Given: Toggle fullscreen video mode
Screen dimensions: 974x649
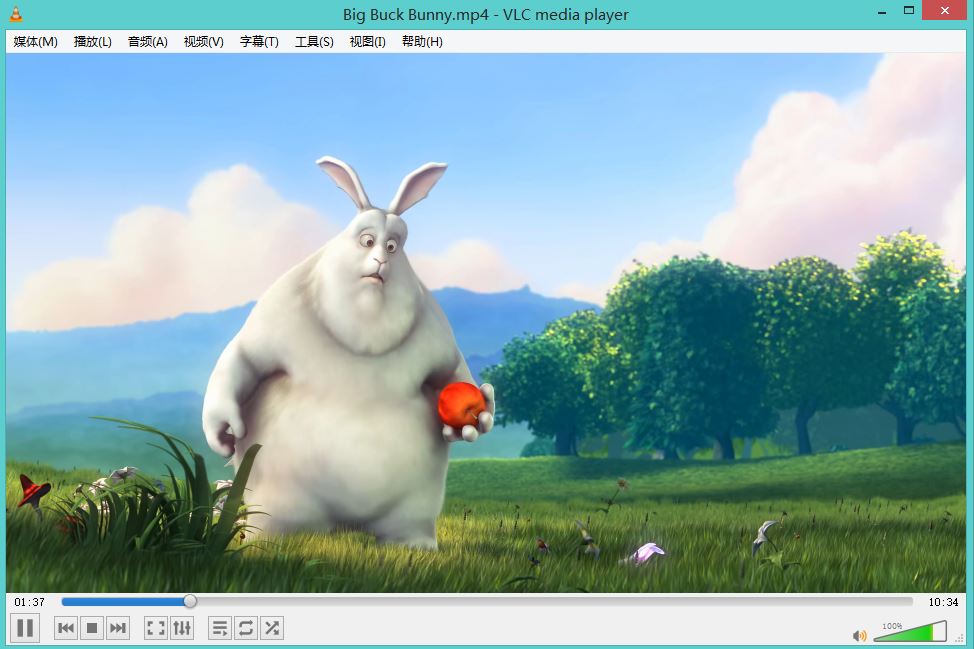Looking at the screenshot, I should coord(155,628).
